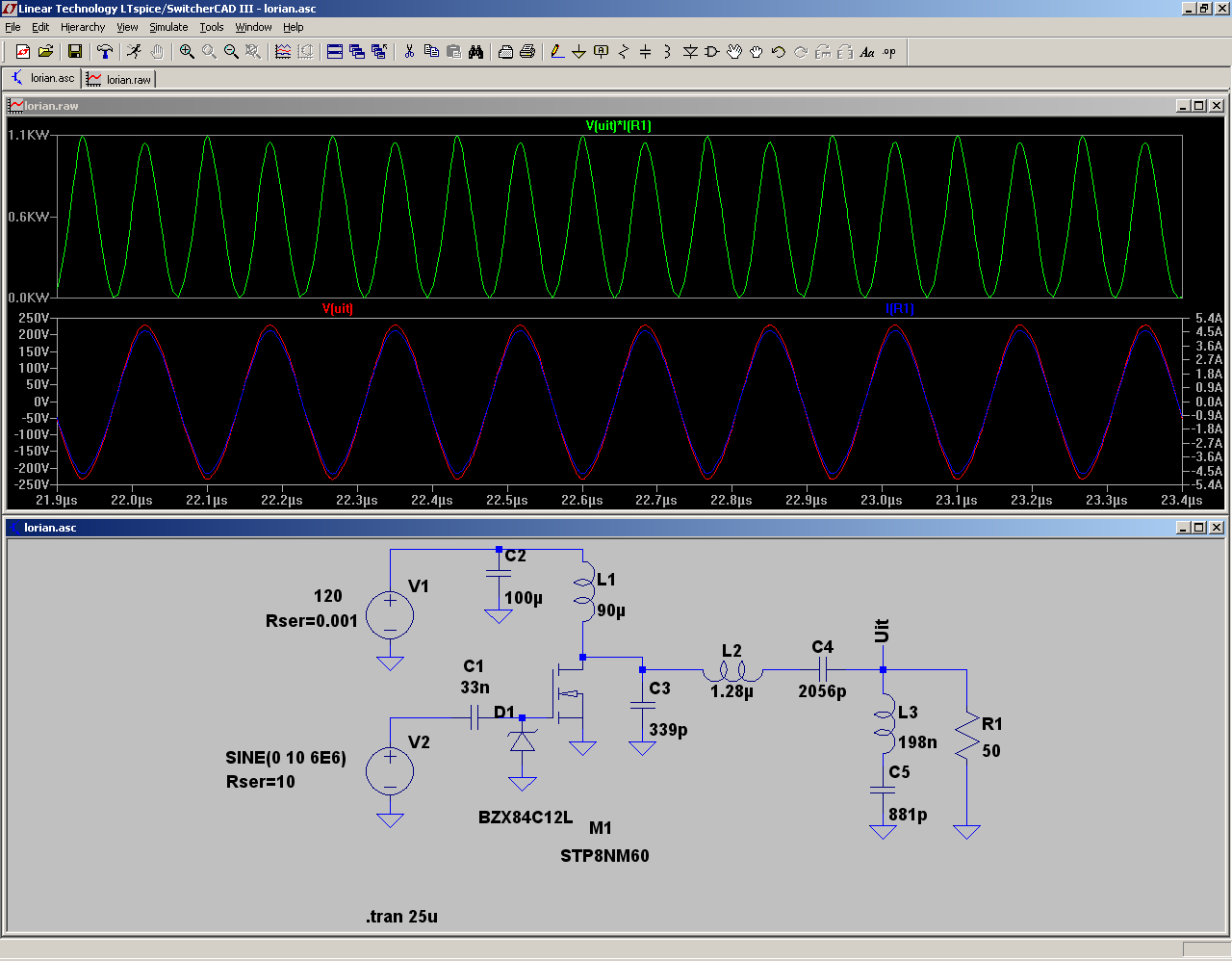Select the Diode component tool

pos(690,52)
